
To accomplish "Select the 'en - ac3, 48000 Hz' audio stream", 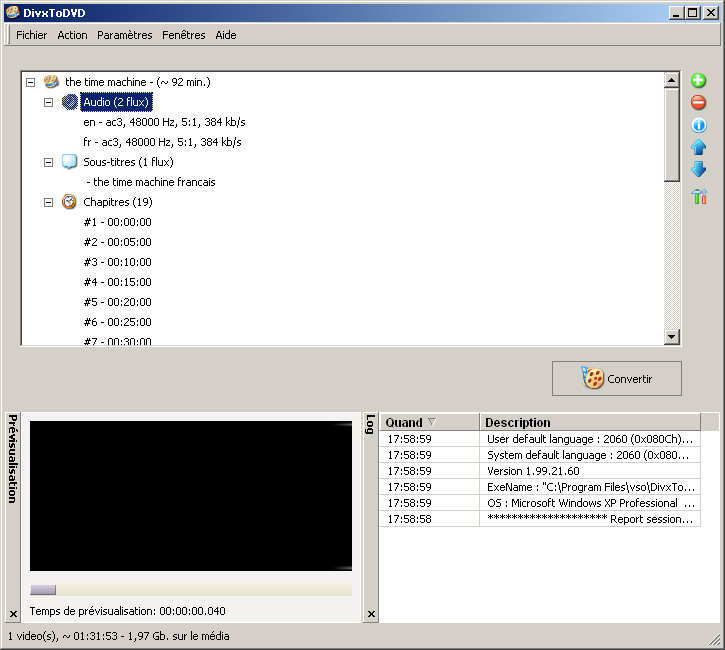I will [164, 122].
